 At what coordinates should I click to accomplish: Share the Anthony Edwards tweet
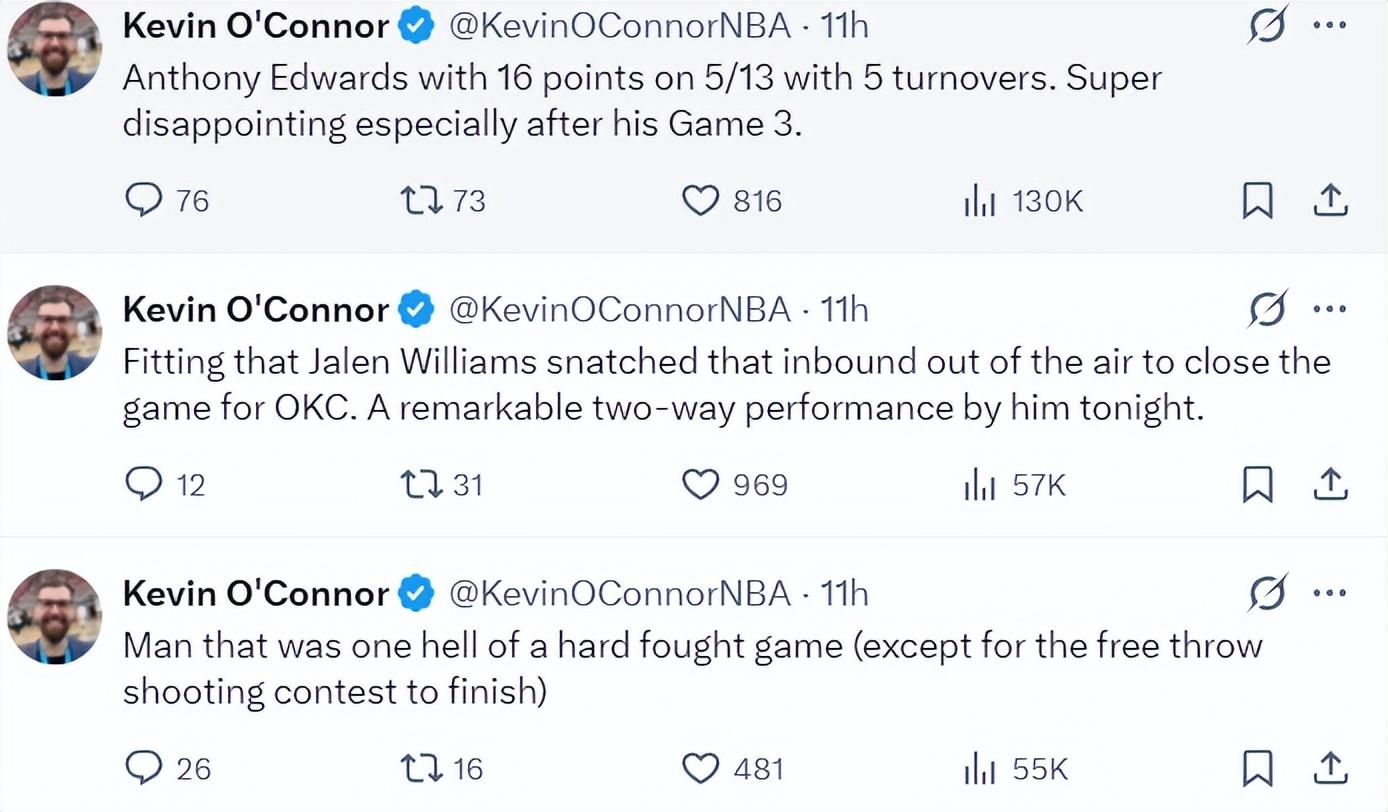coord(1329,201)
